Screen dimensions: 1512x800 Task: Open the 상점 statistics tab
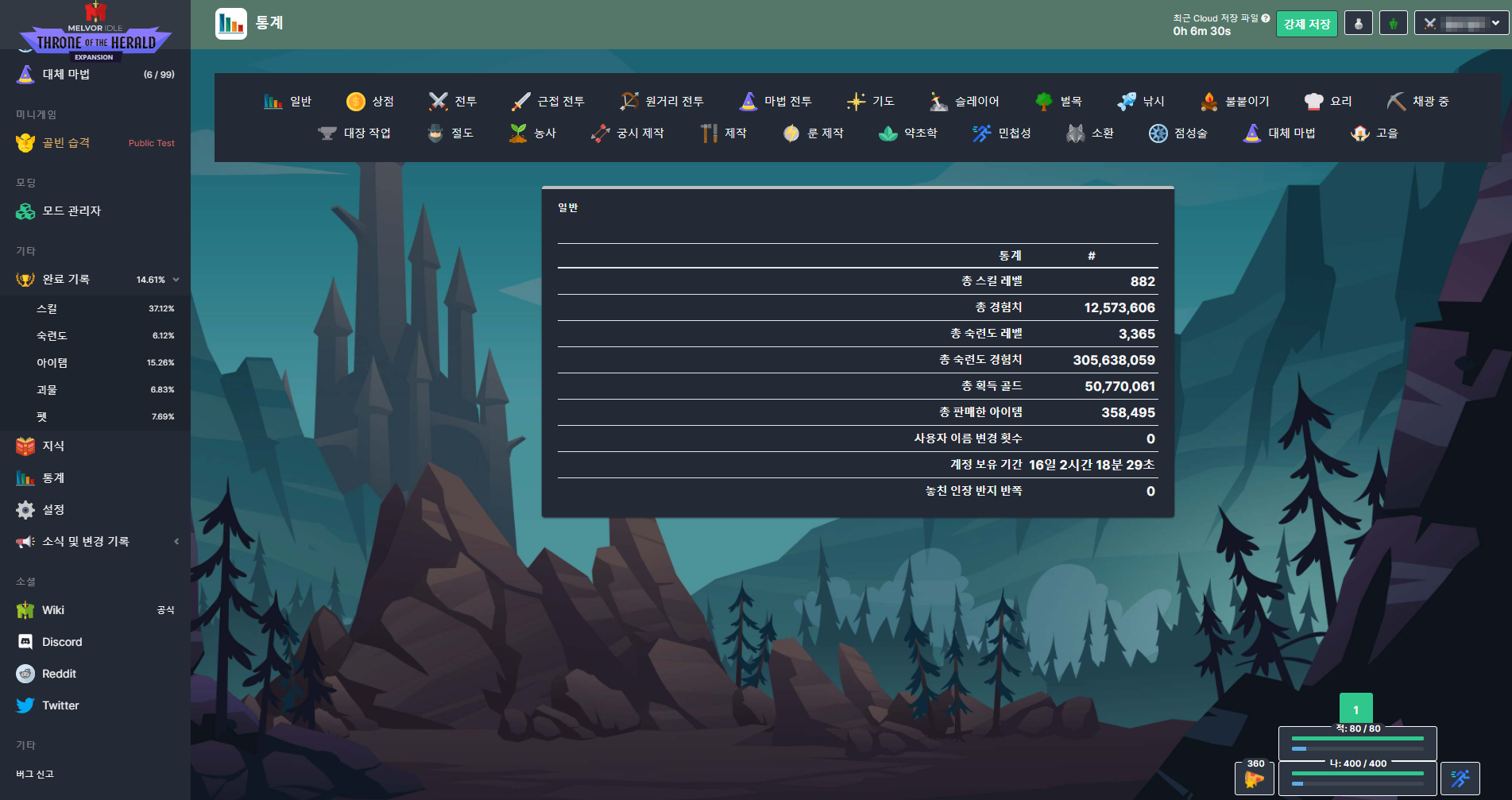point(369,101)
